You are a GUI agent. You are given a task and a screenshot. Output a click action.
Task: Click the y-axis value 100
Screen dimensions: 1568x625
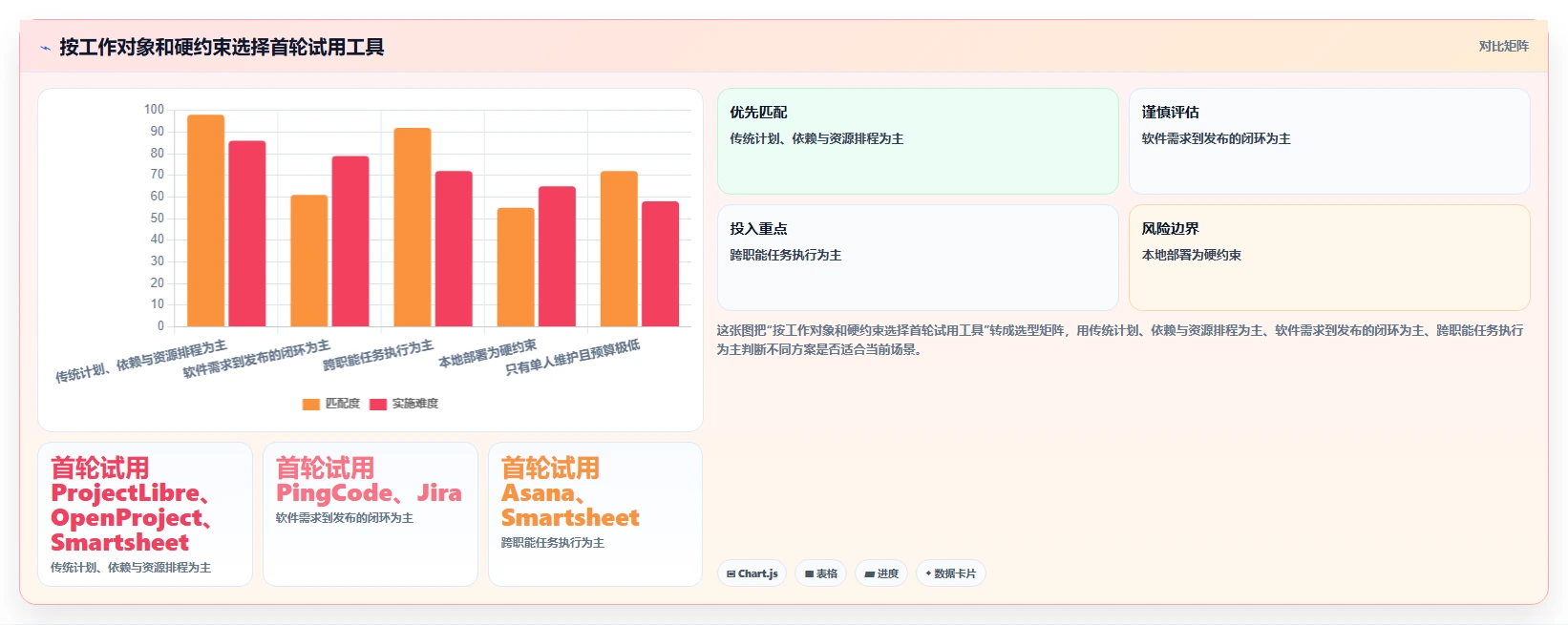tap(154, 110)
